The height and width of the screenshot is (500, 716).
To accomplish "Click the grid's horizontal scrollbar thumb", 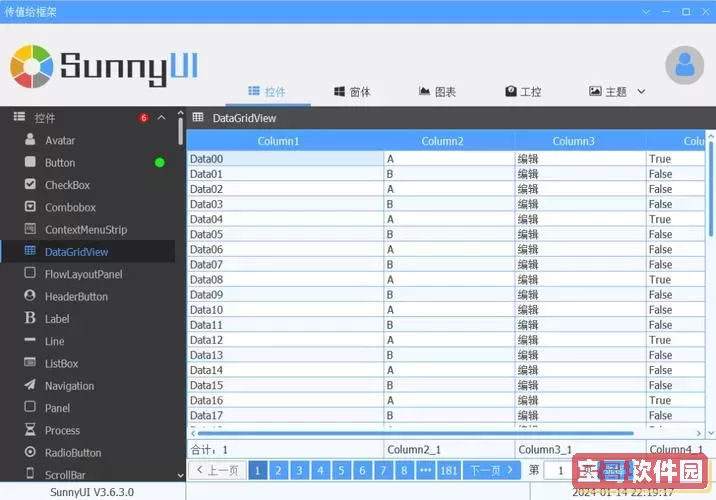I will coord(416,433).
